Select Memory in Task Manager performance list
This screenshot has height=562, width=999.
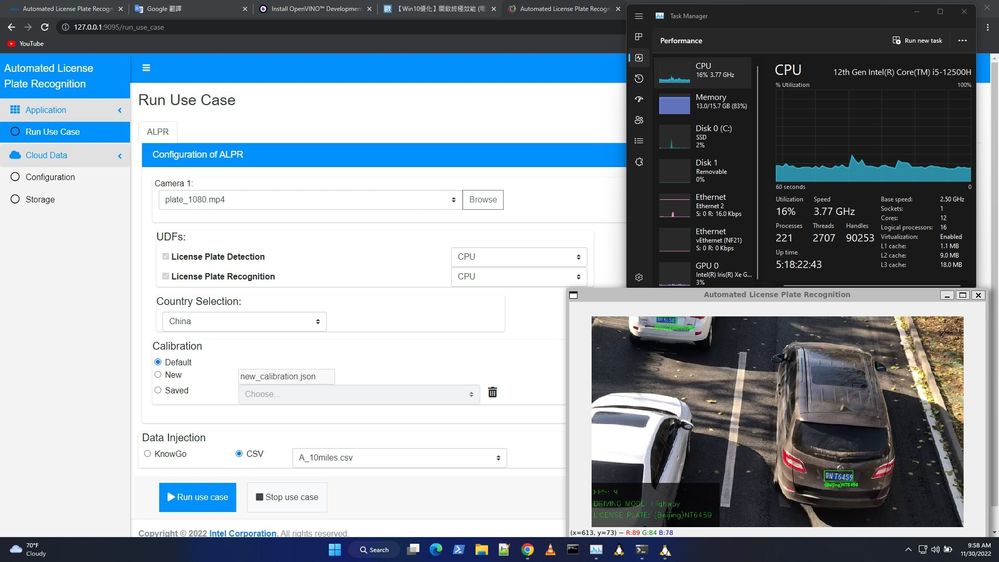pos(703,102)
